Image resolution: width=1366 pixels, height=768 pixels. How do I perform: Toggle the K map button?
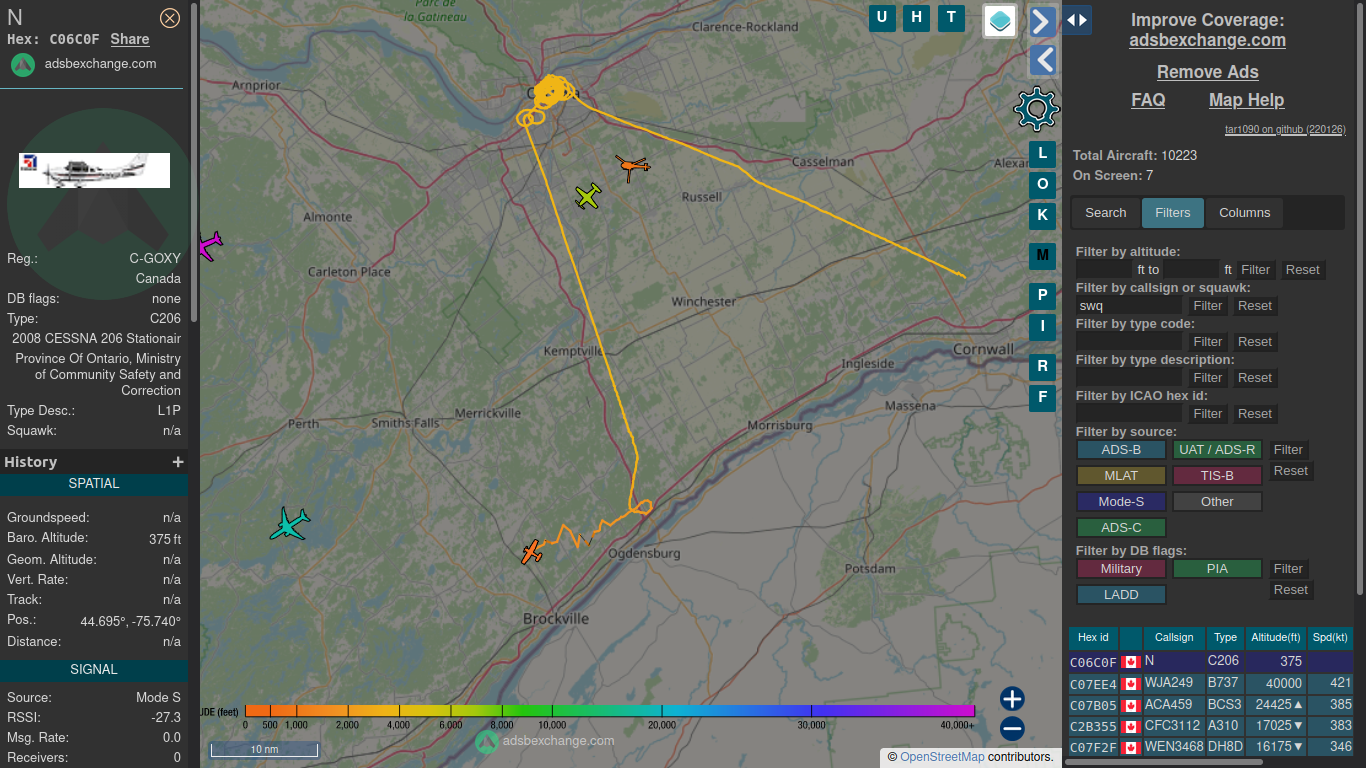[1042, 215]
